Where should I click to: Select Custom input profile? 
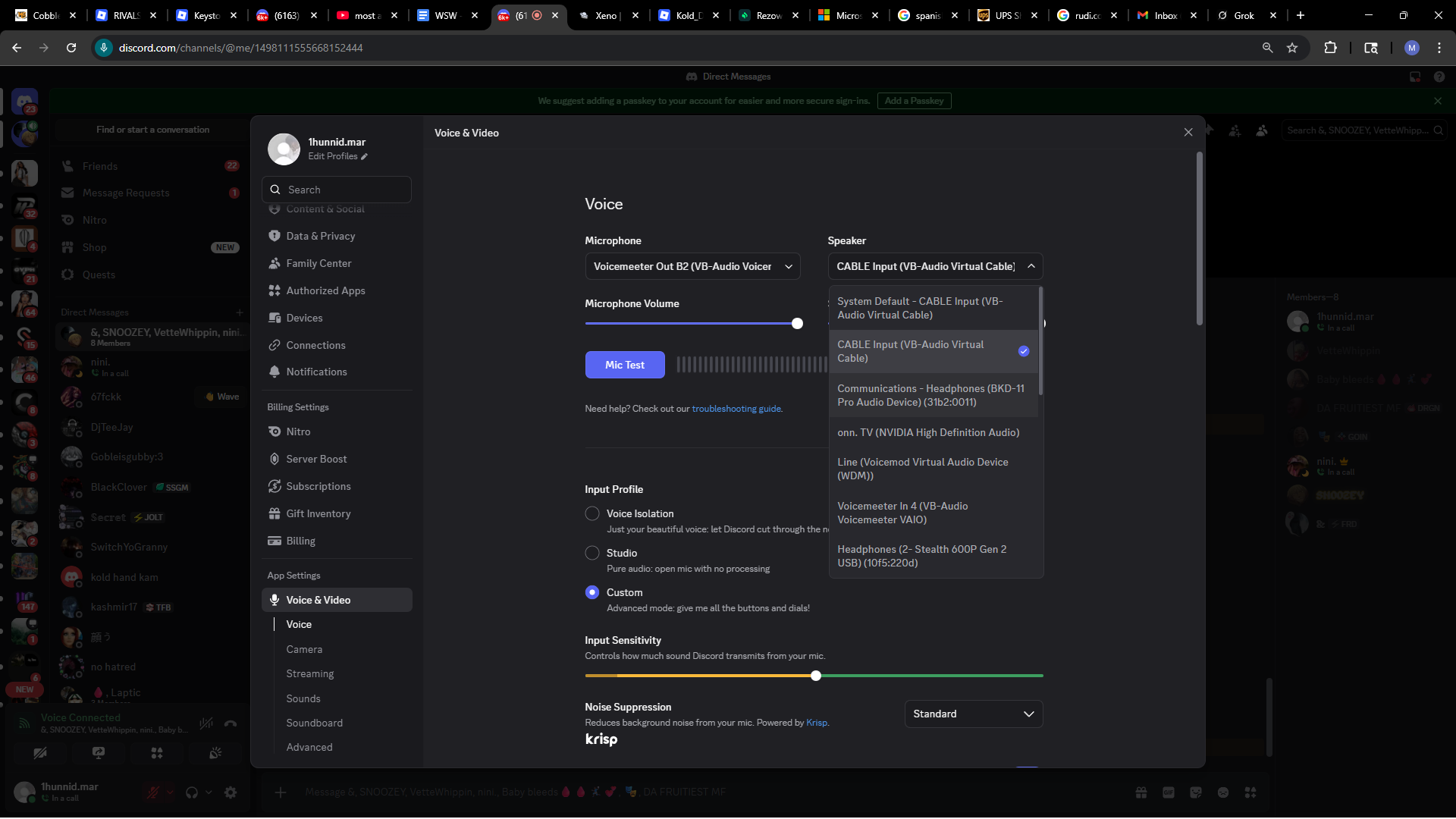point(592,592)
